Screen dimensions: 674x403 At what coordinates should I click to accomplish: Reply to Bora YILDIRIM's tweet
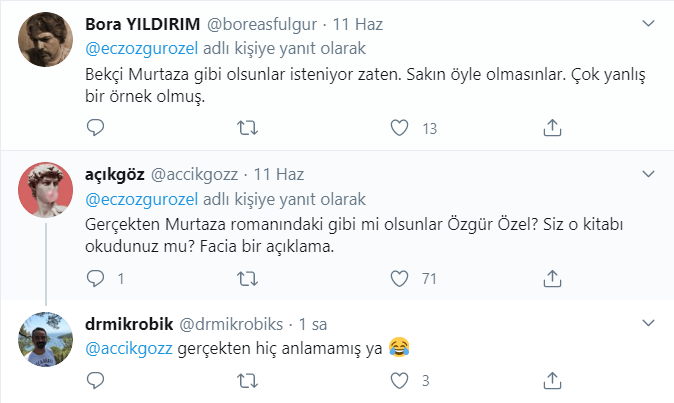pos(95,128)
